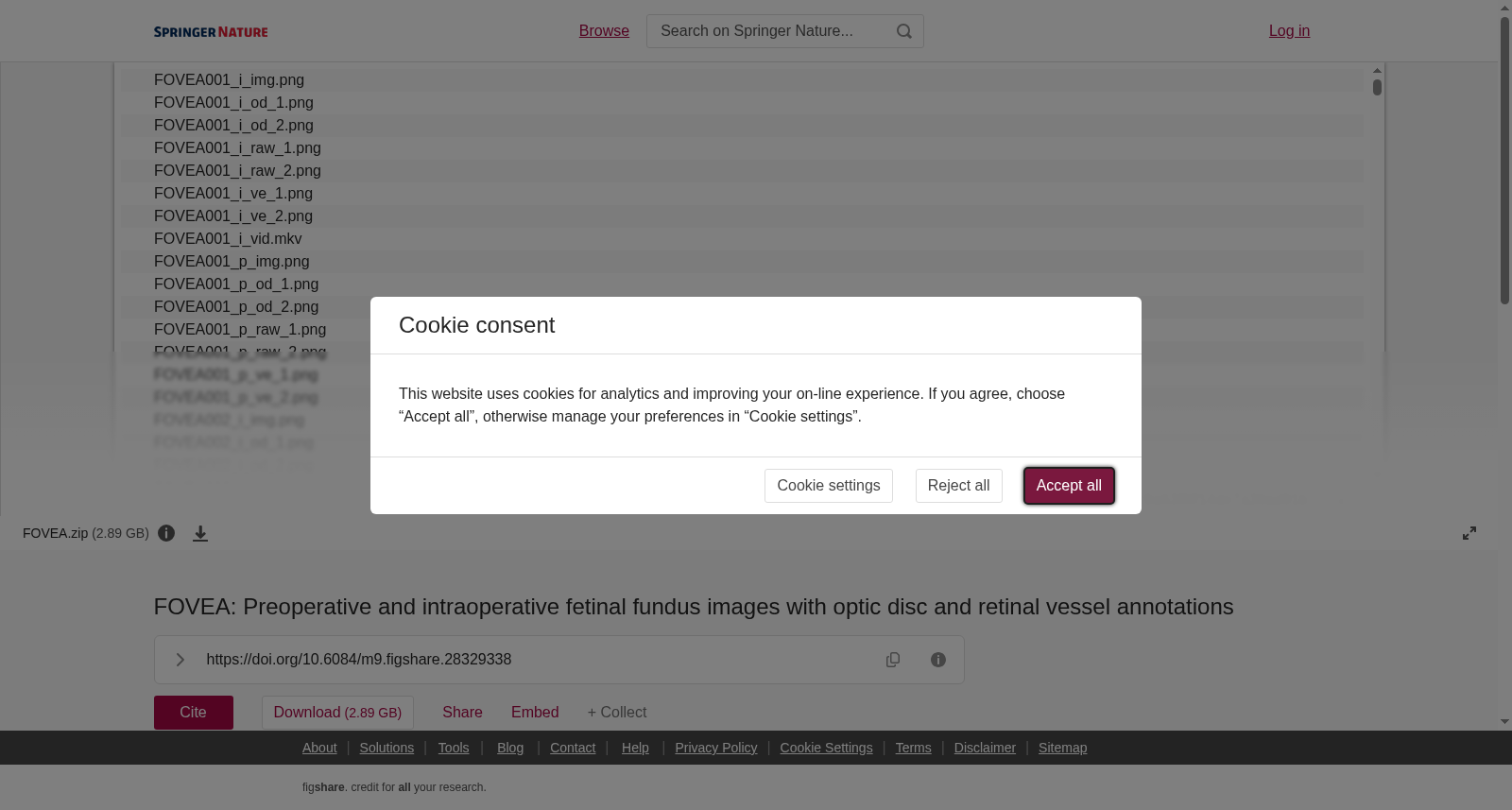Open Cookie settings in dialog
1512x810 pixels.
[829, 486]
